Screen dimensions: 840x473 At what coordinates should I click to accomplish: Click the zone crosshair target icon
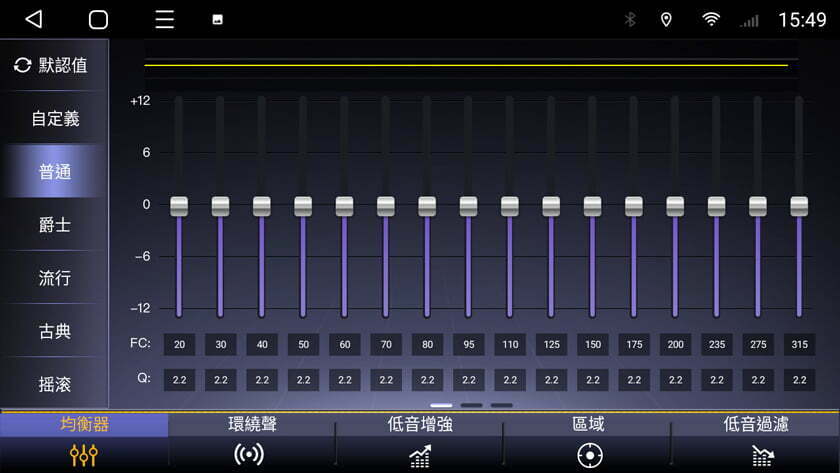[x=590, y=456]
